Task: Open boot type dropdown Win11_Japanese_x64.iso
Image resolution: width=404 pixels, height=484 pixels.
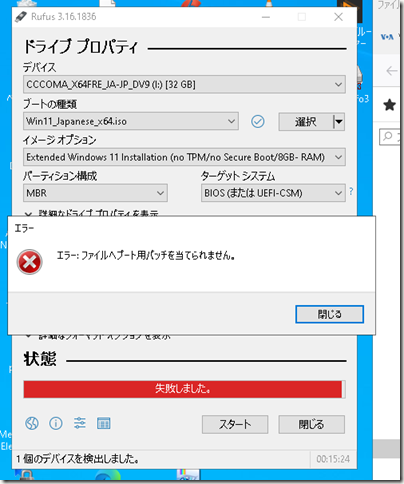Action: [131, 121]
